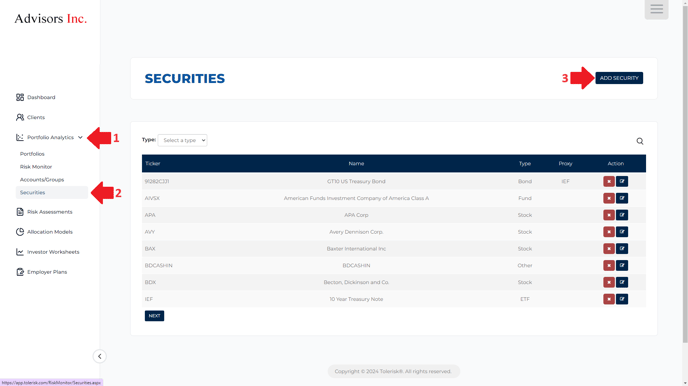The image size is (688, 386).
Task: Click the Ticker column header
Action: click(153, 164)
